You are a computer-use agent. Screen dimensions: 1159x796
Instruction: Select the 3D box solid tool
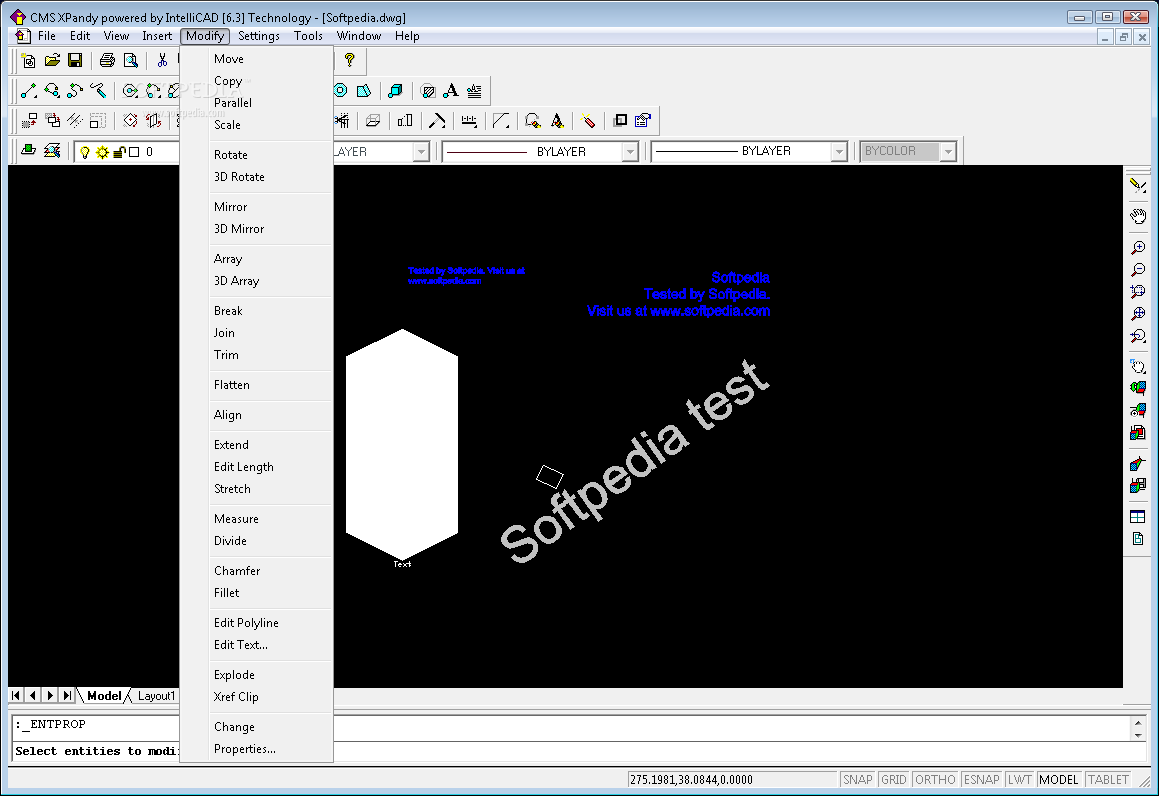395,91
